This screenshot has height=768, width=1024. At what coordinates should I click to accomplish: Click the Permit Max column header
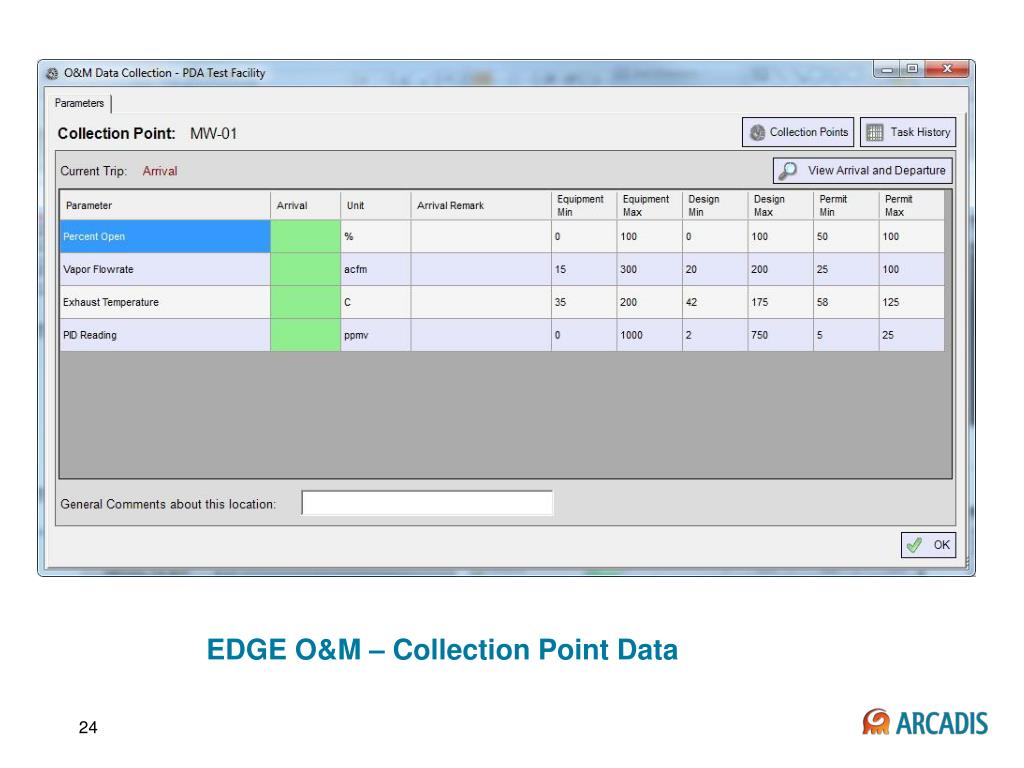point(912,205)
